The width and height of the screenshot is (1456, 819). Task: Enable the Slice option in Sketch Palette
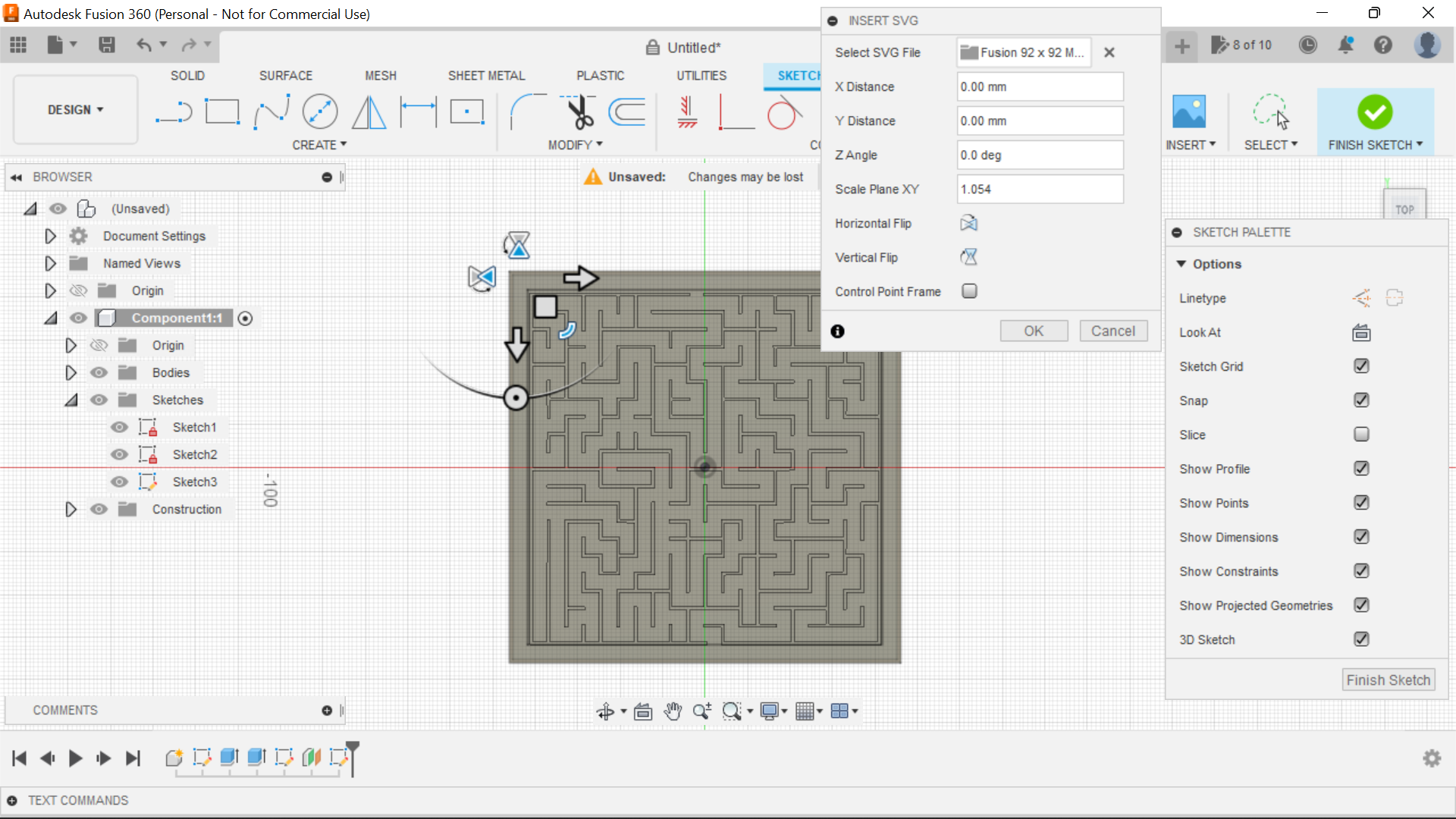(x=1361, y=434)
